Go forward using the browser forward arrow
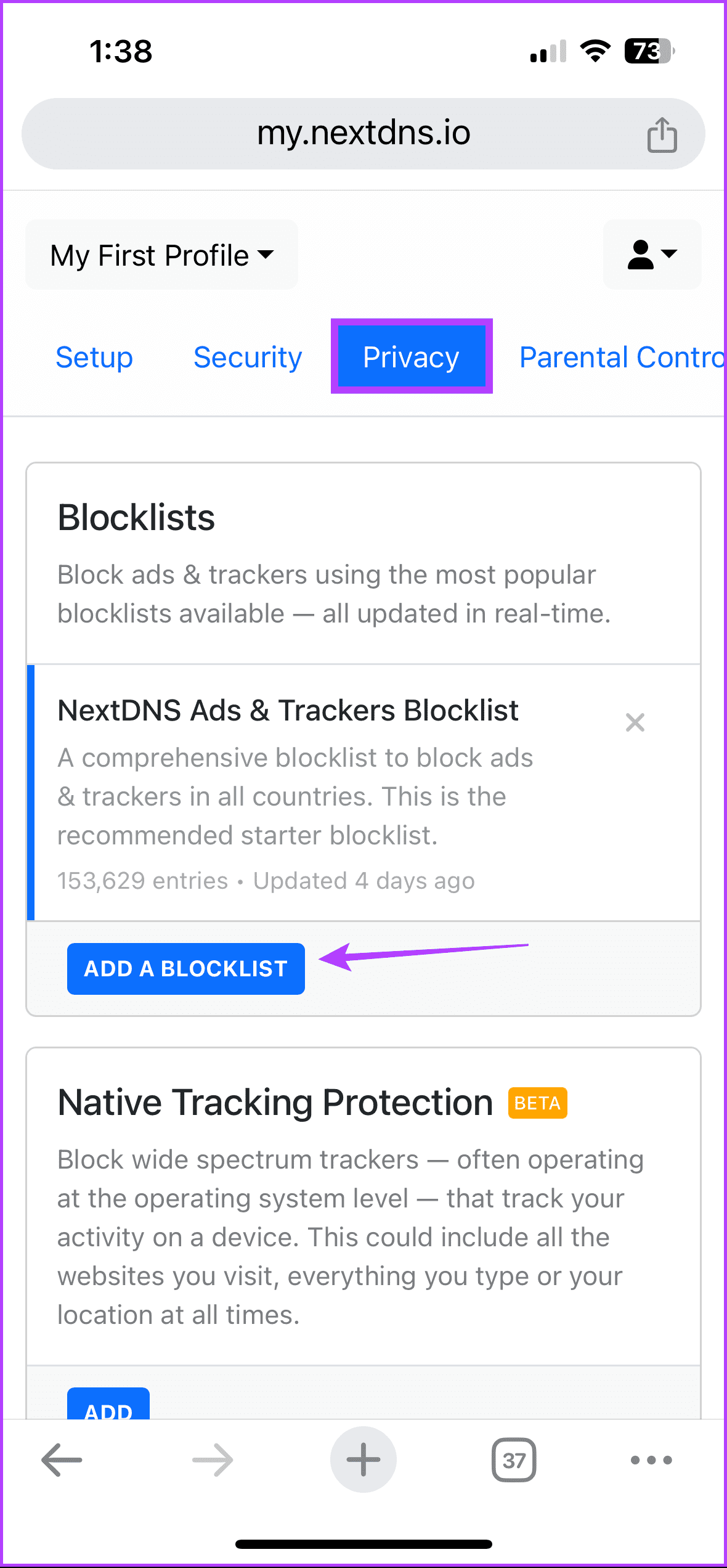727x1568 pixels. [211, 1460]
